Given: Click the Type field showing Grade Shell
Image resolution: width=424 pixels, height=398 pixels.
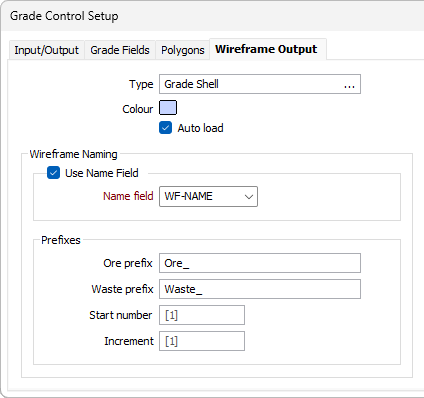Looking at the screenshot, I should click(x=260, y=84).
